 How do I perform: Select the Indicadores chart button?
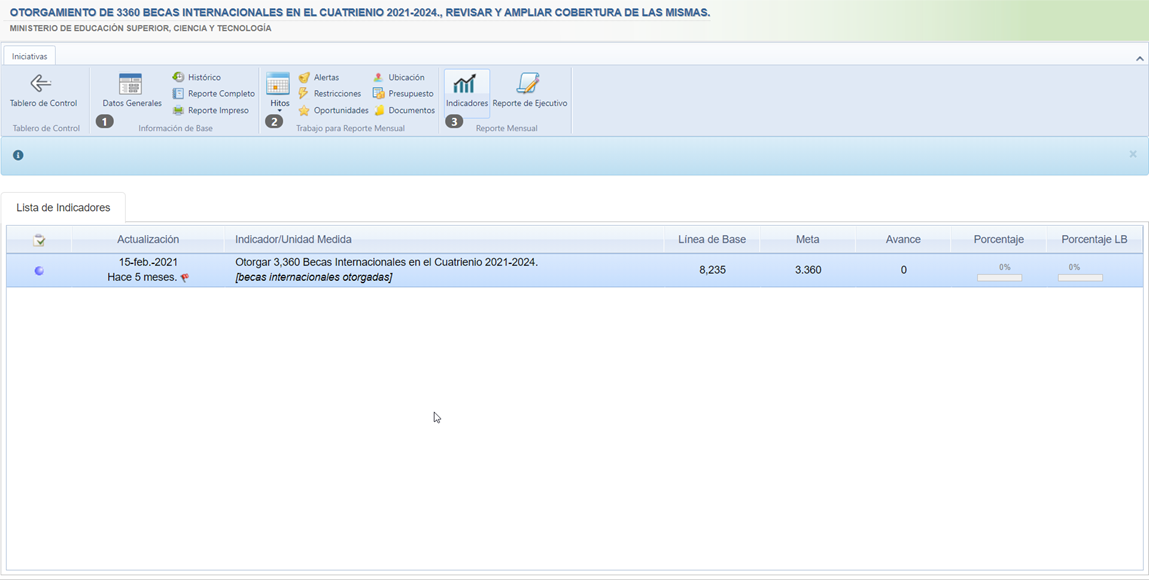point(467,92)
